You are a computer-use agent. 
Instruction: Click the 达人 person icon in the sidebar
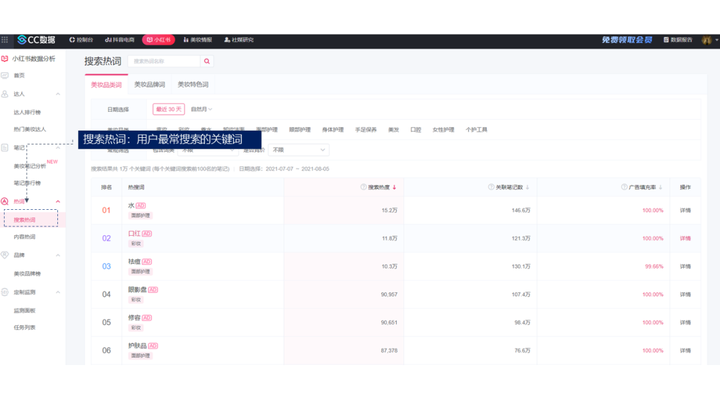pos(5,94)
